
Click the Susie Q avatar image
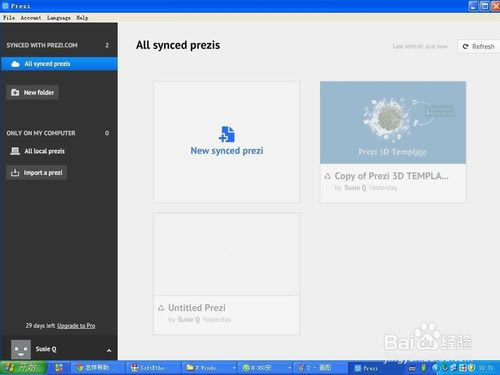click(21, 349)
